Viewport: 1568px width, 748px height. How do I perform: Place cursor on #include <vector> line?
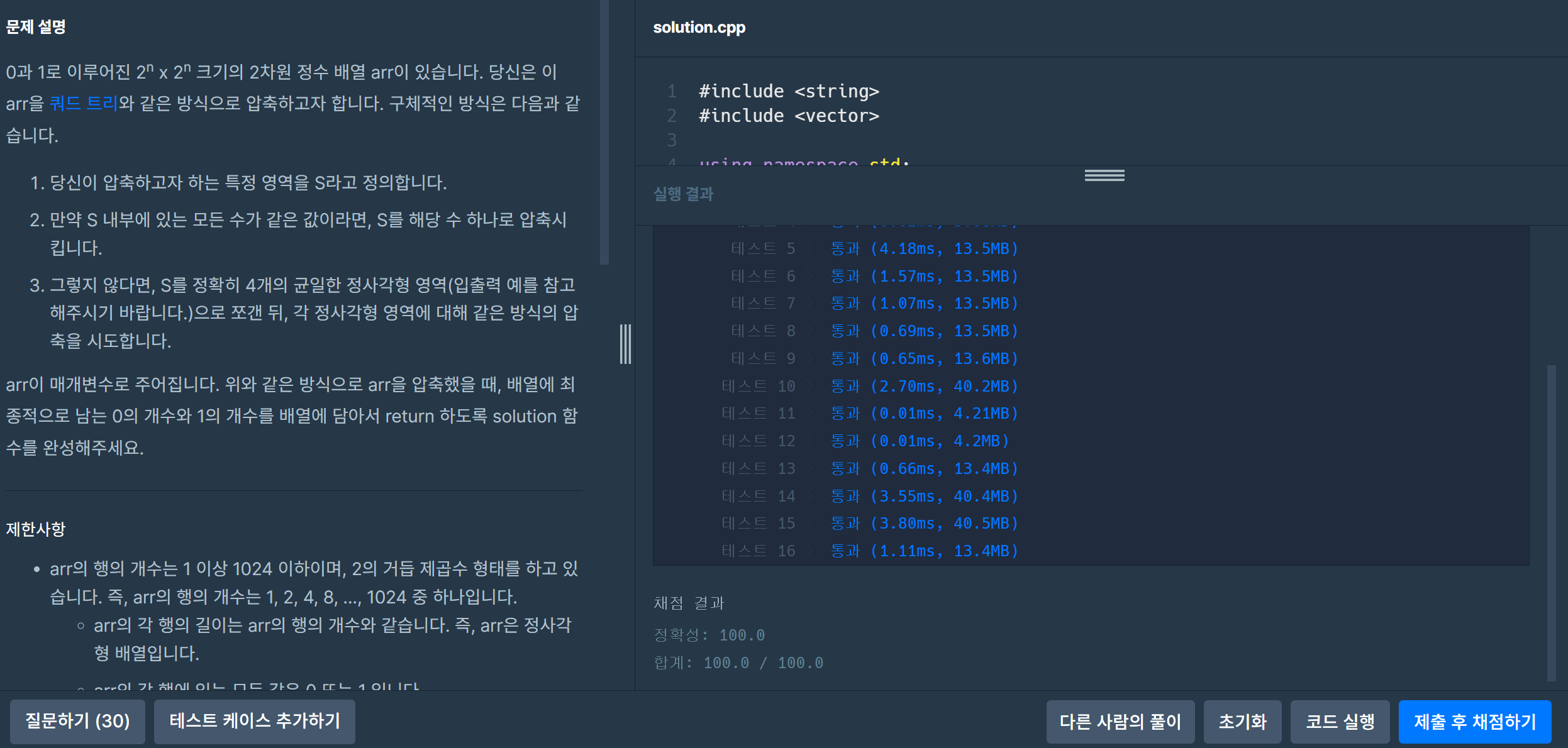click(x=789, y=116)
